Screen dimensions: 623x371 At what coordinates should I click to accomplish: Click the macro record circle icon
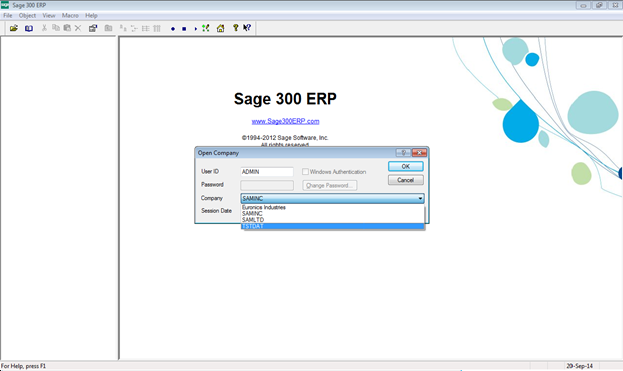coord(173,29)
